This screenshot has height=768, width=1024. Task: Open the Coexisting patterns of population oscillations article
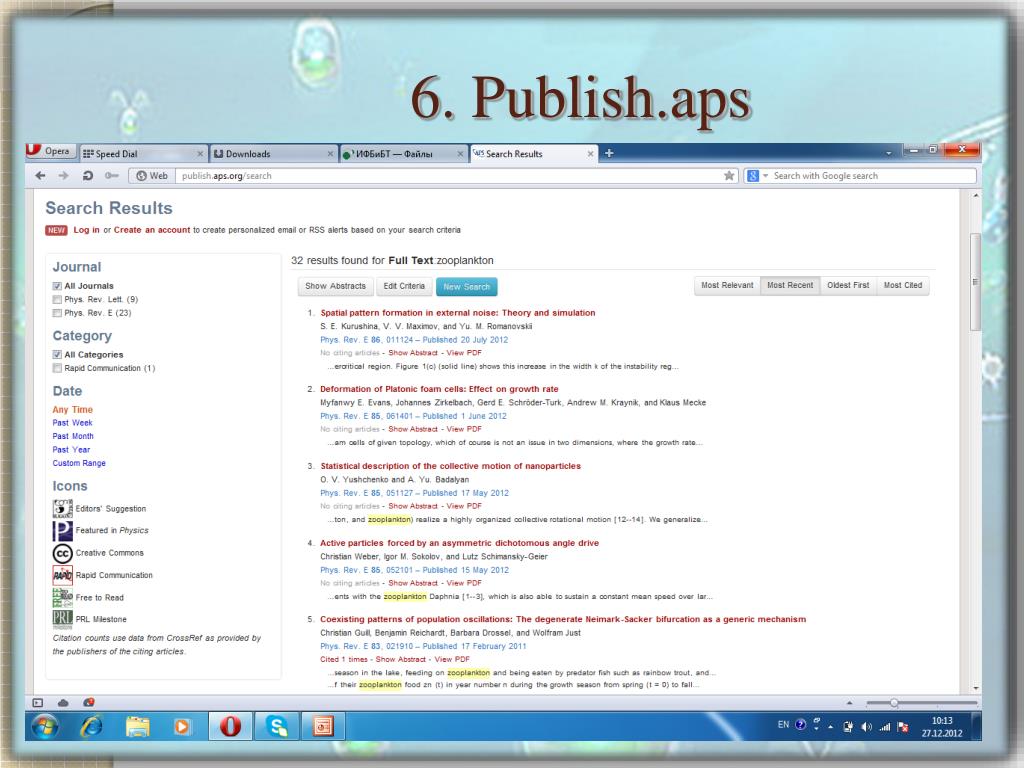(563, 619)
